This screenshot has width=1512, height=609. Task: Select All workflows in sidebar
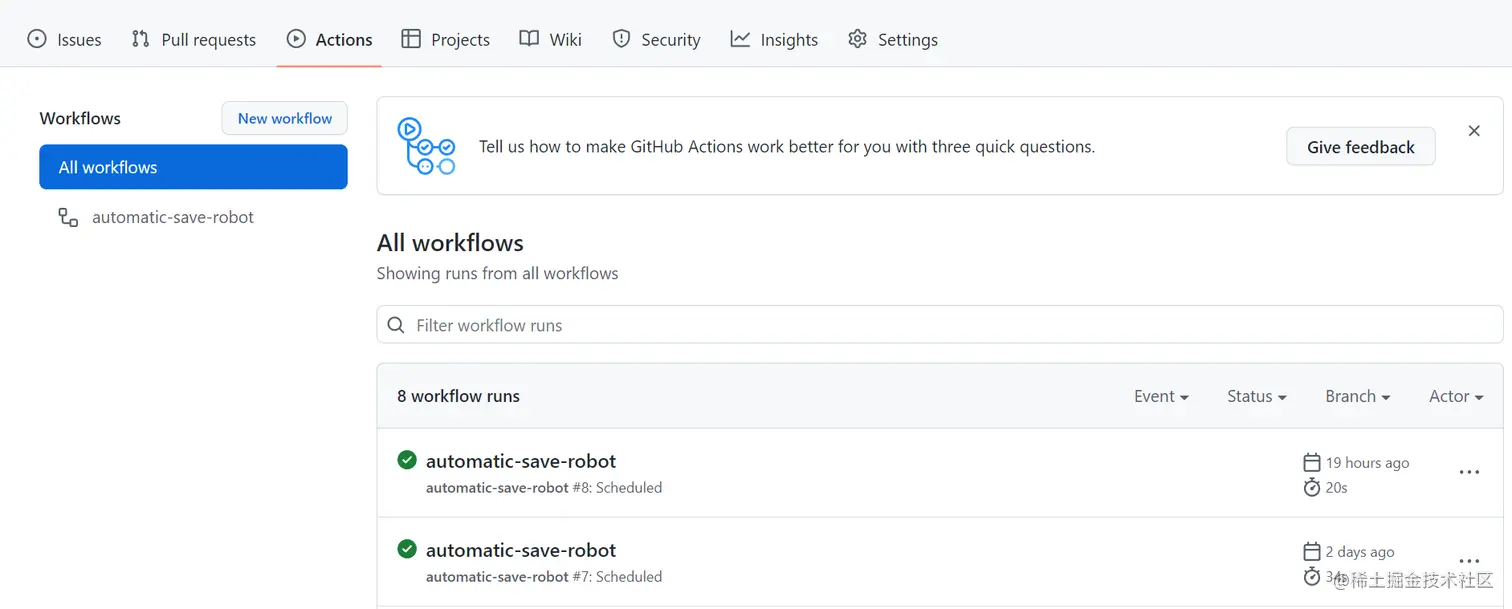(193, 167)
